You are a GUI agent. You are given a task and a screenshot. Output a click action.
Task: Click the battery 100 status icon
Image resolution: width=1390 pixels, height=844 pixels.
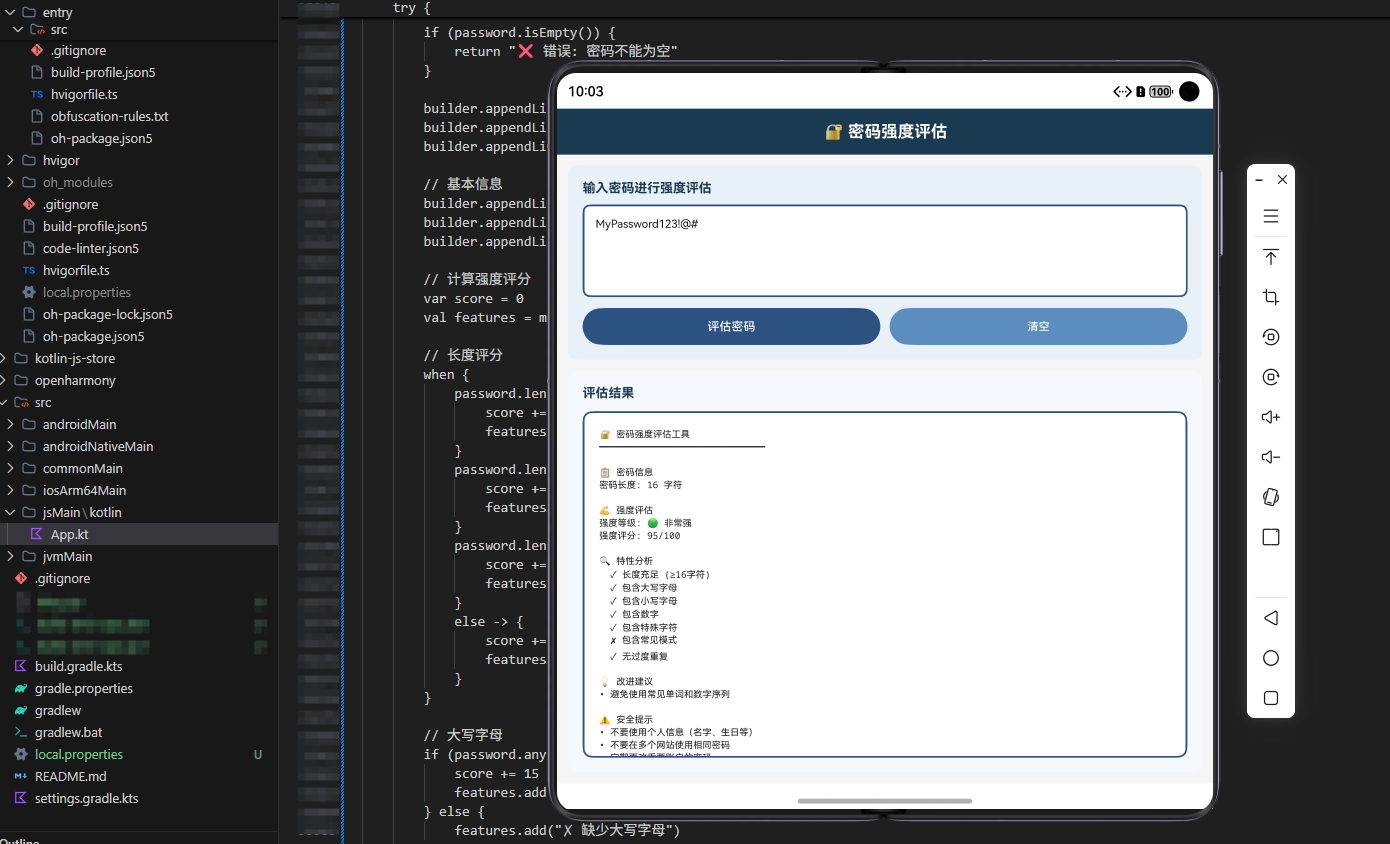coord(1160,92)
